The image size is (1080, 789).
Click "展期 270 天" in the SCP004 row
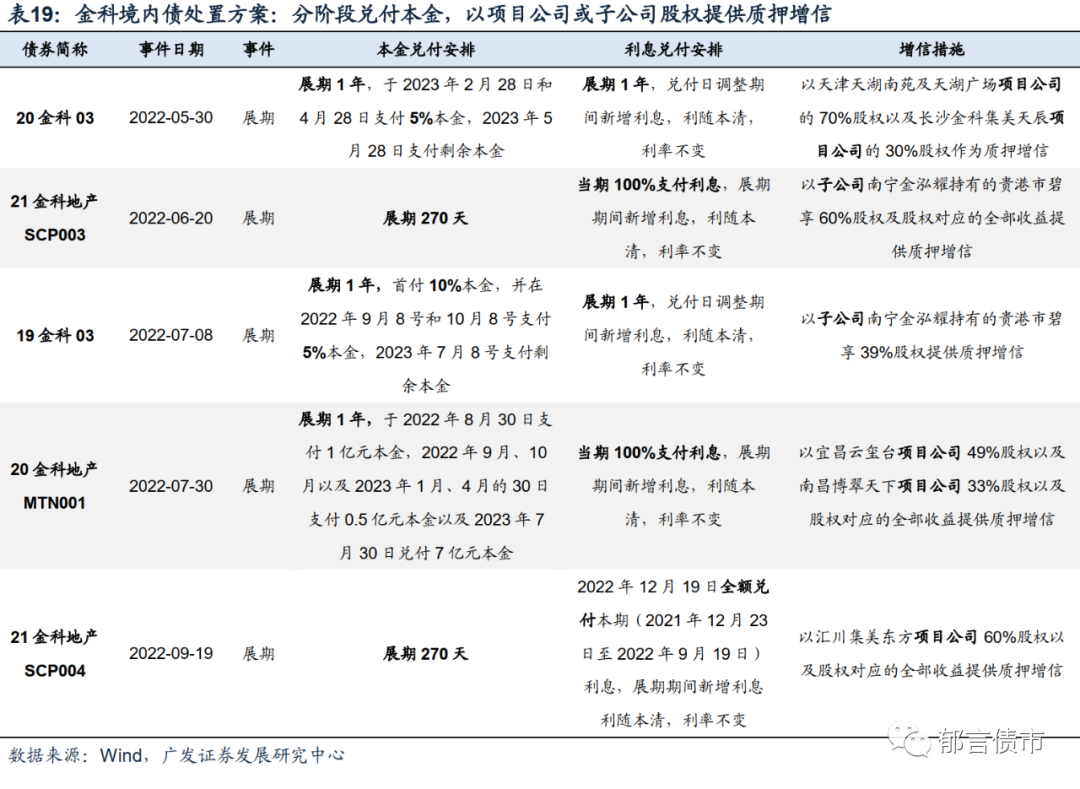426,653
